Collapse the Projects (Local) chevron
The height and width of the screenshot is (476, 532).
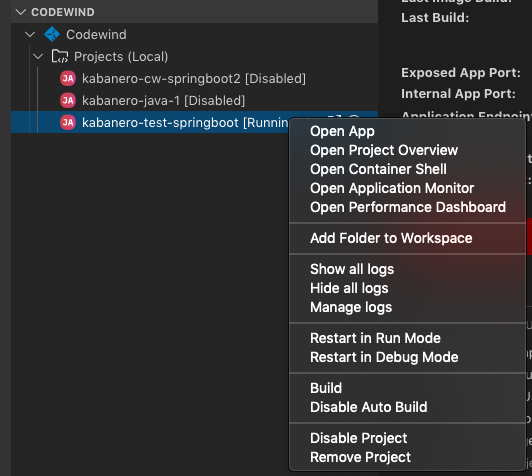[x=38, y=56]
